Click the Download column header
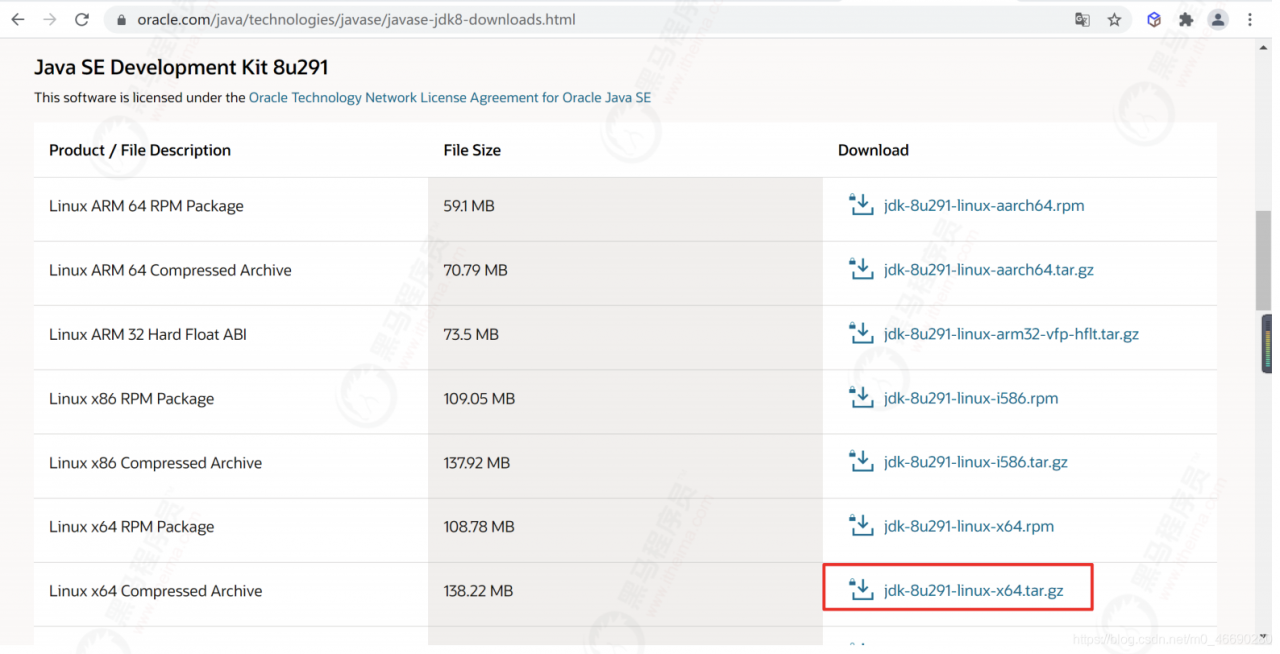This screenshot has height=654, width=1280. 873,150
